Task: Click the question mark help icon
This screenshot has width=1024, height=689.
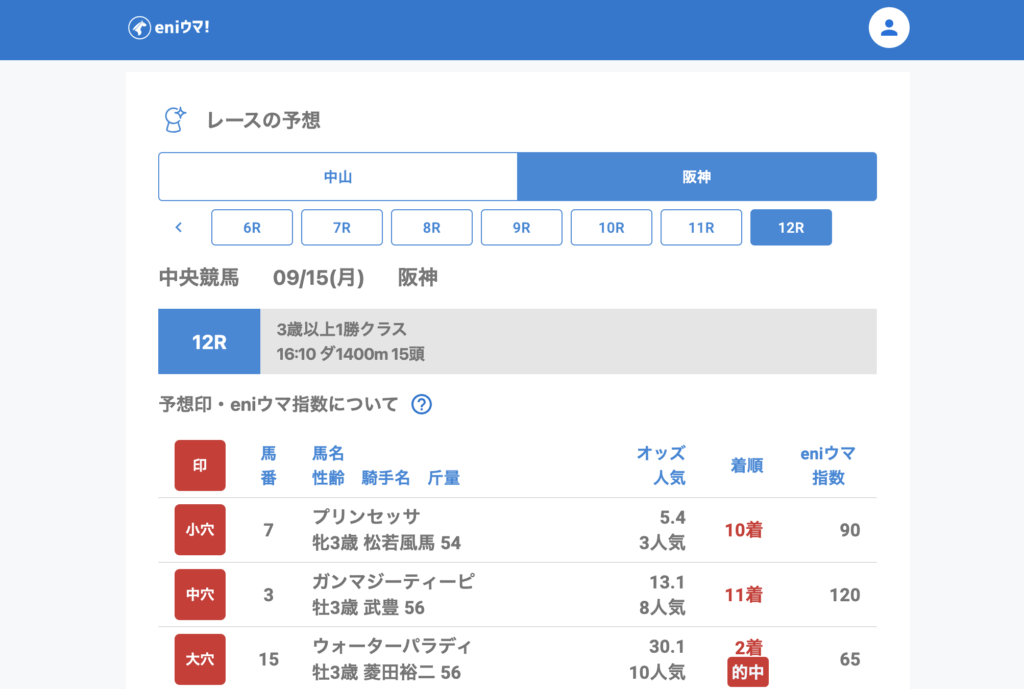Action: [x=422, y=405]
